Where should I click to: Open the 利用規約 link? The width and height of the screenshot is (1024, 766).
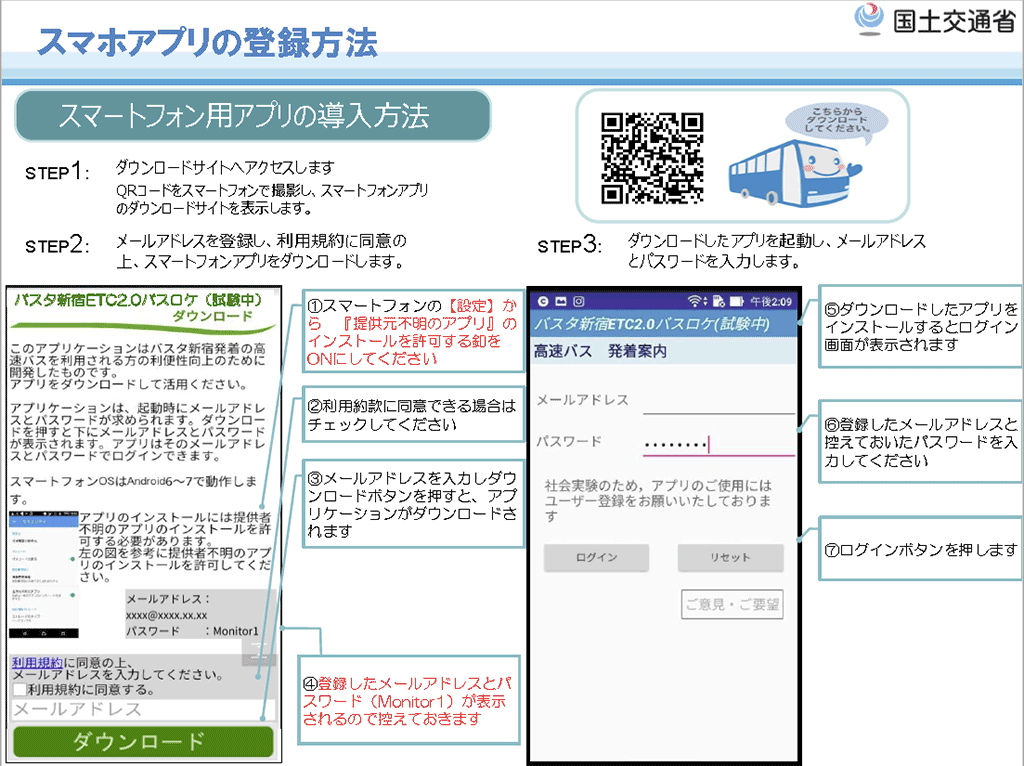pos(37,663)
